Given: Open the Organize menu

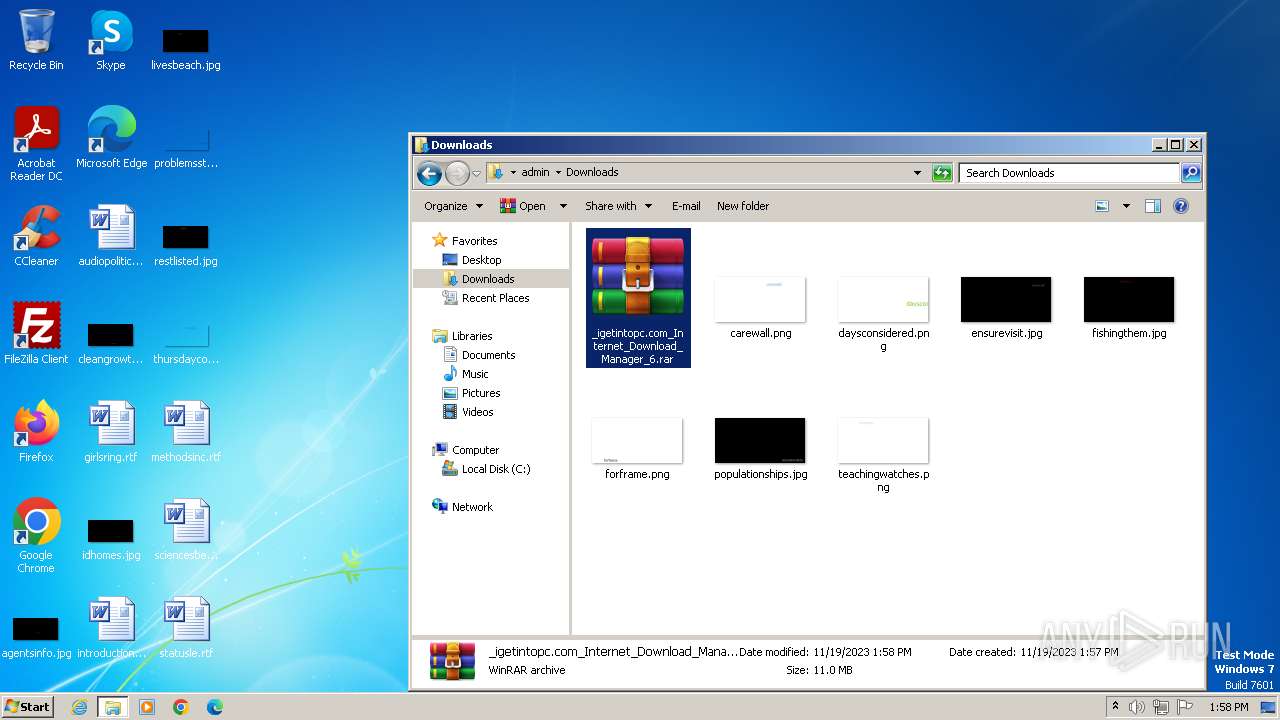Looking at the screenshot, I should 453,206.
